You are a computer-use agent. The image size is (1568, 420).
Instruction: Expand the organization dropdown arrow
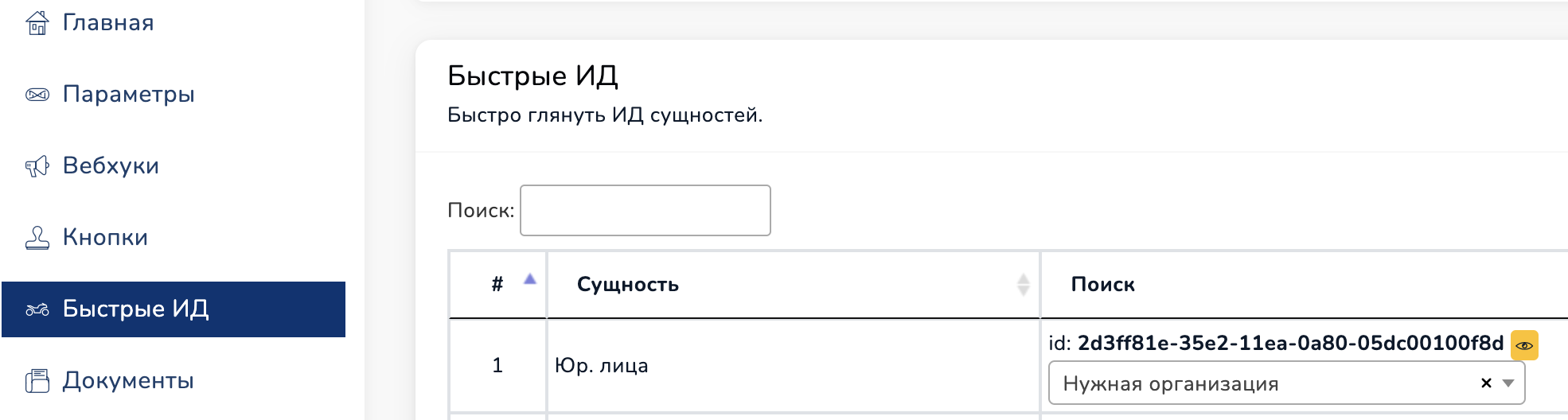pyautogui.click(x=1508, y=383)
